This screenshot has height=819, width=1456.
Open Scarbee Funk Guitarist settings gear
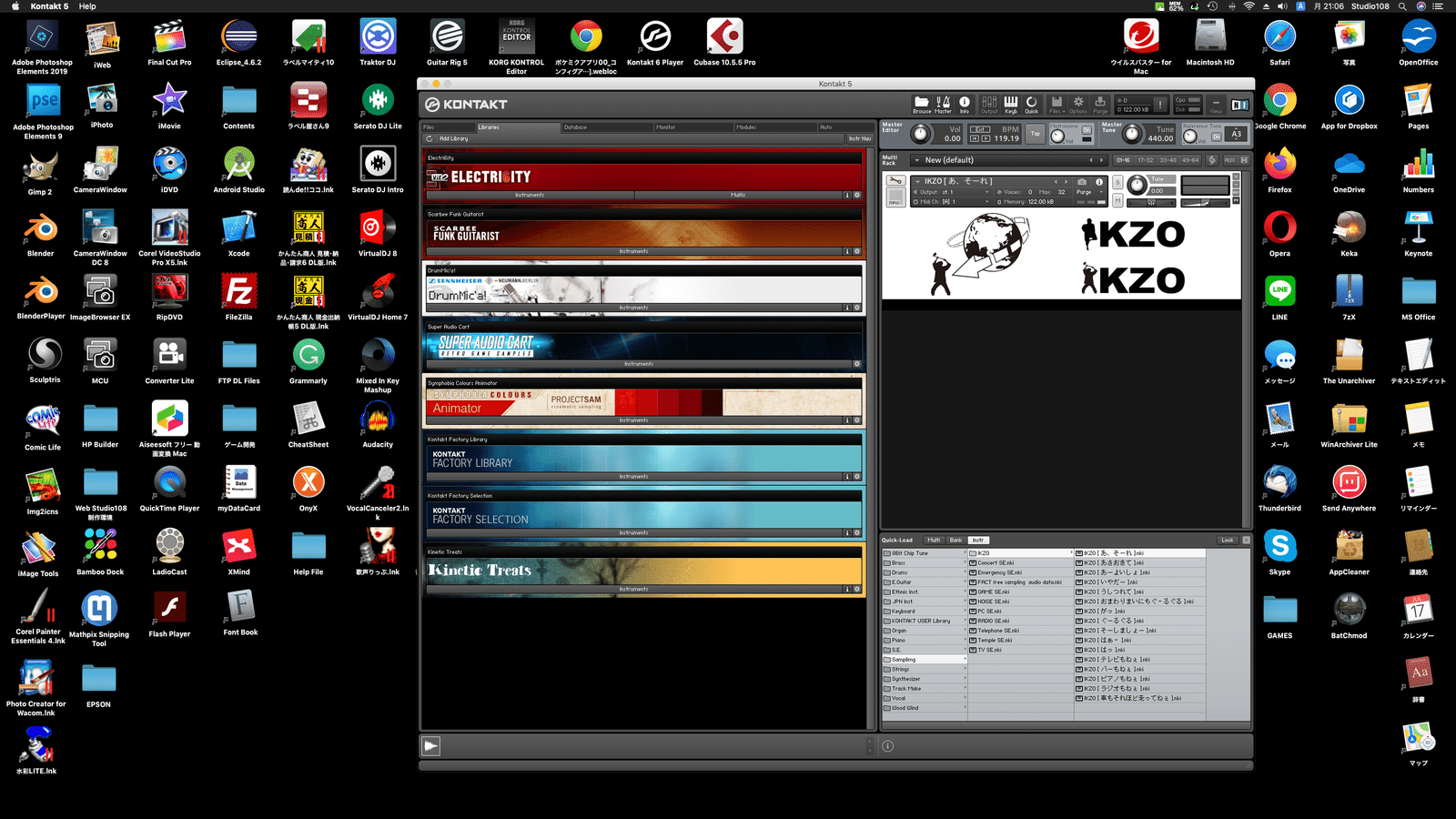point(856,251)
